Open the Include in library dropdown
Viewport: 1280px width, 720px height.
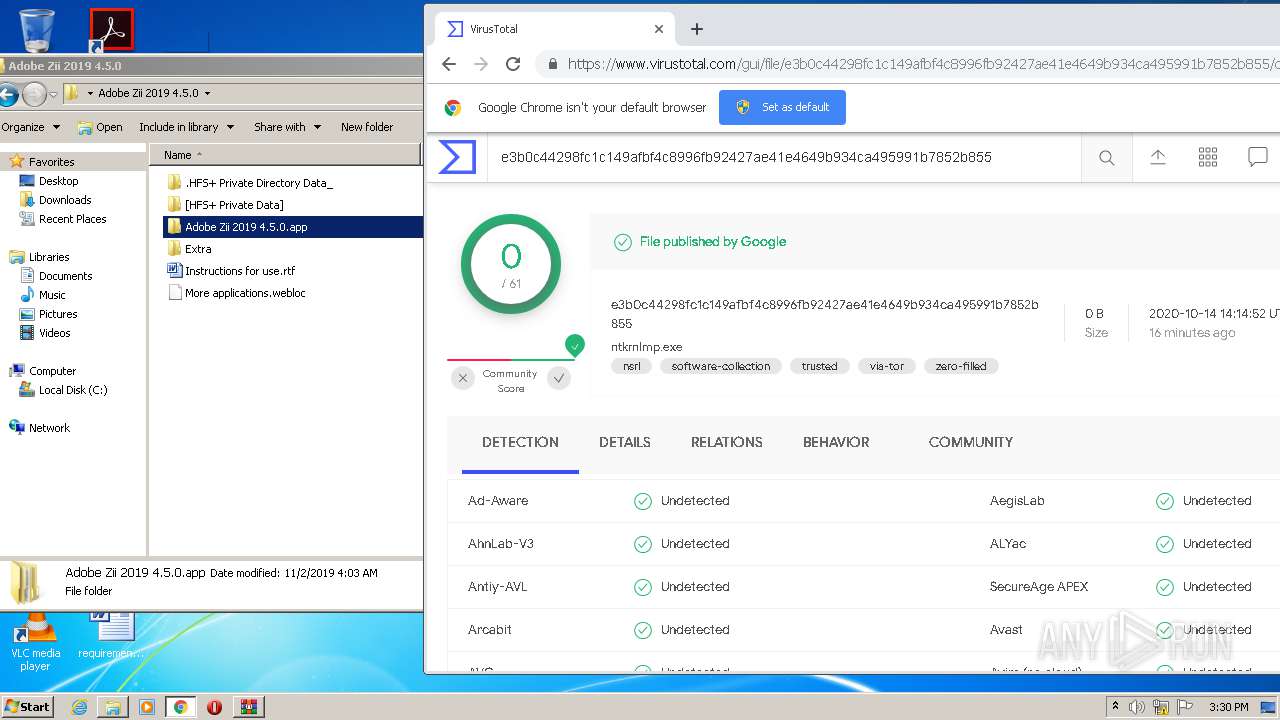click(186, 127)
